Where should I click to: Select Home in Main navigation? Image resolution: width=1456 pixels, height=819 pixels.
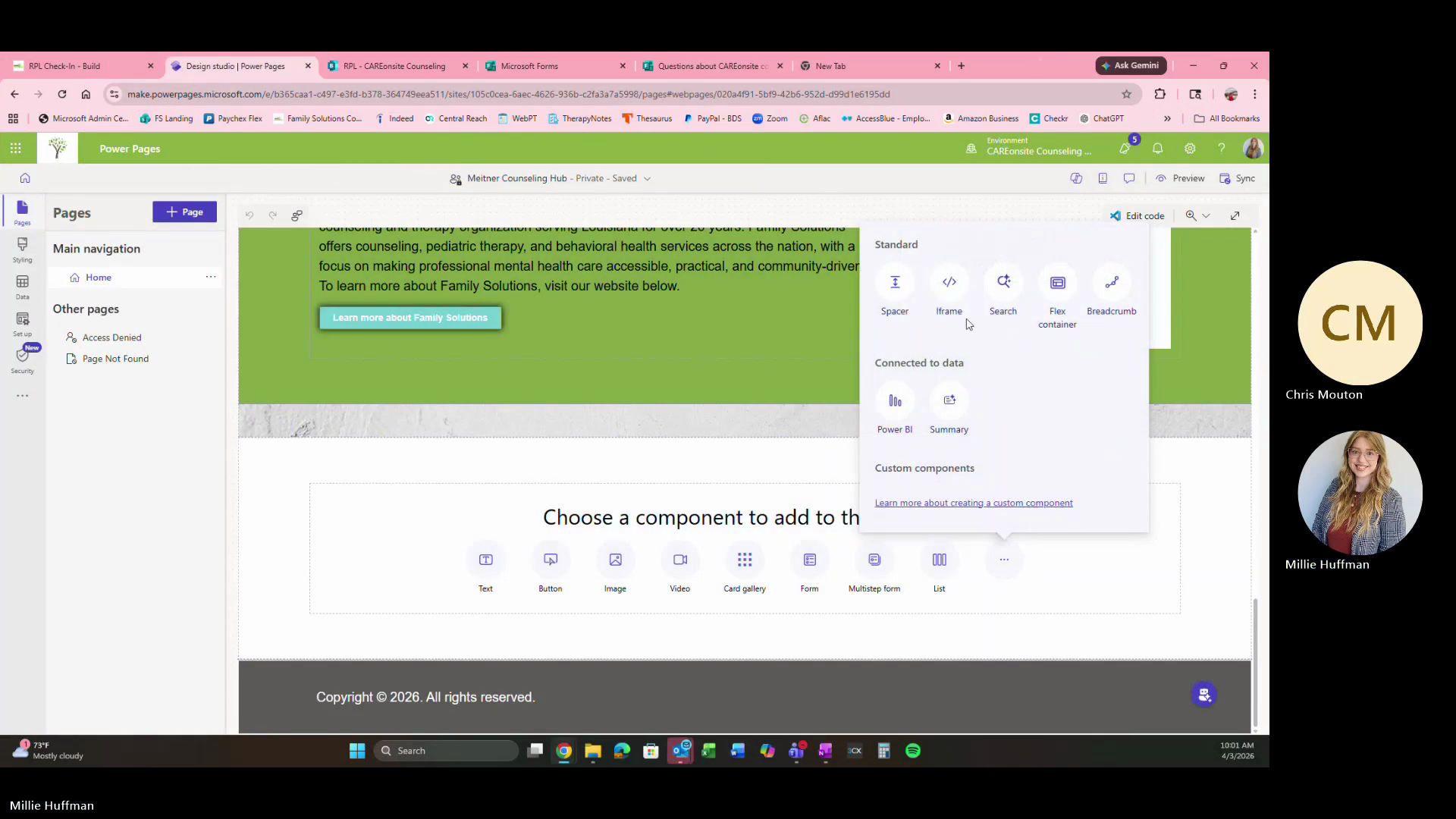click(98, 278)
